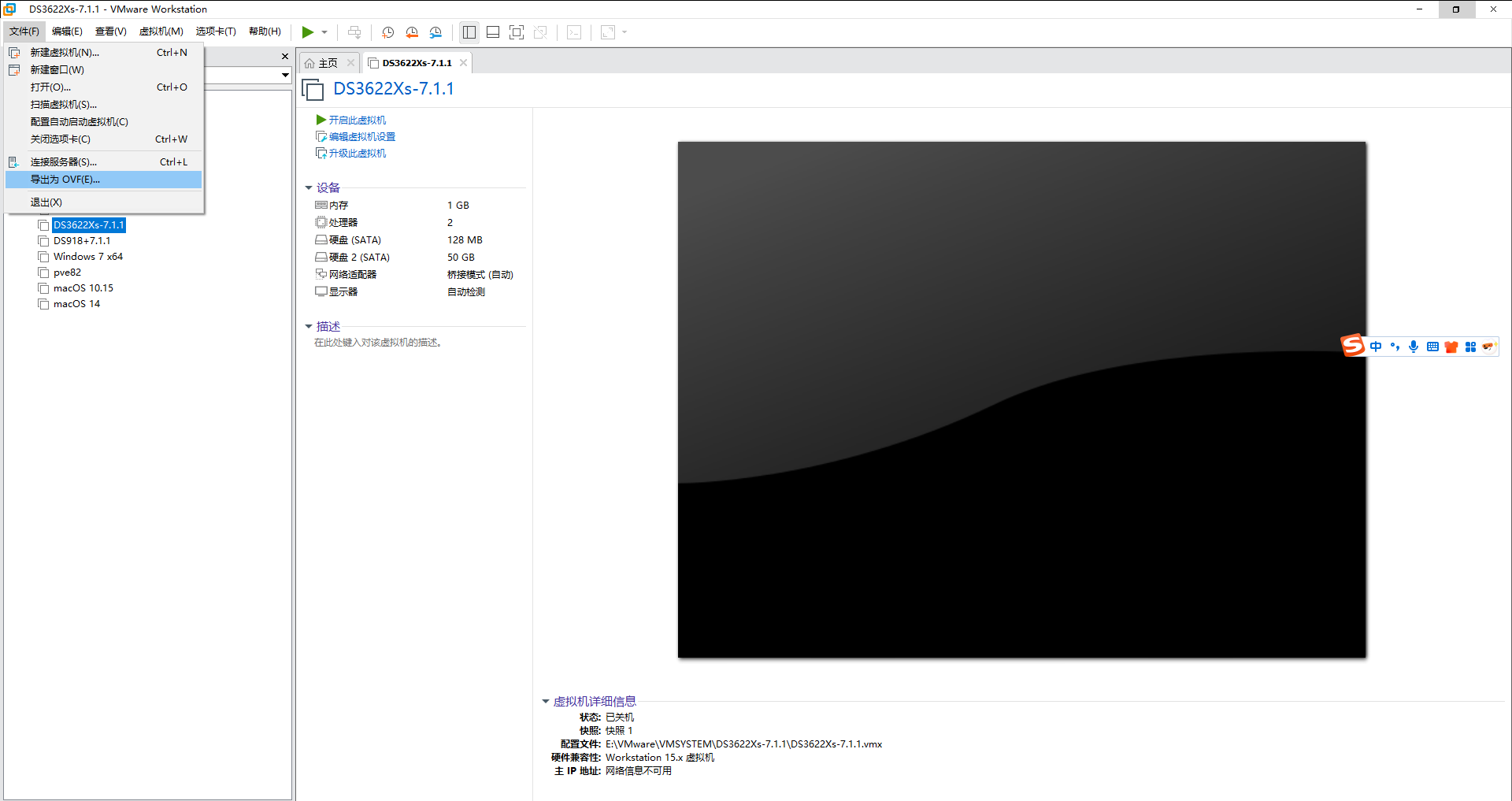This screenshot has width=1512, height=801.
Task: Toggle punctuation mode on IME bar
Action: coord(1395,347)
